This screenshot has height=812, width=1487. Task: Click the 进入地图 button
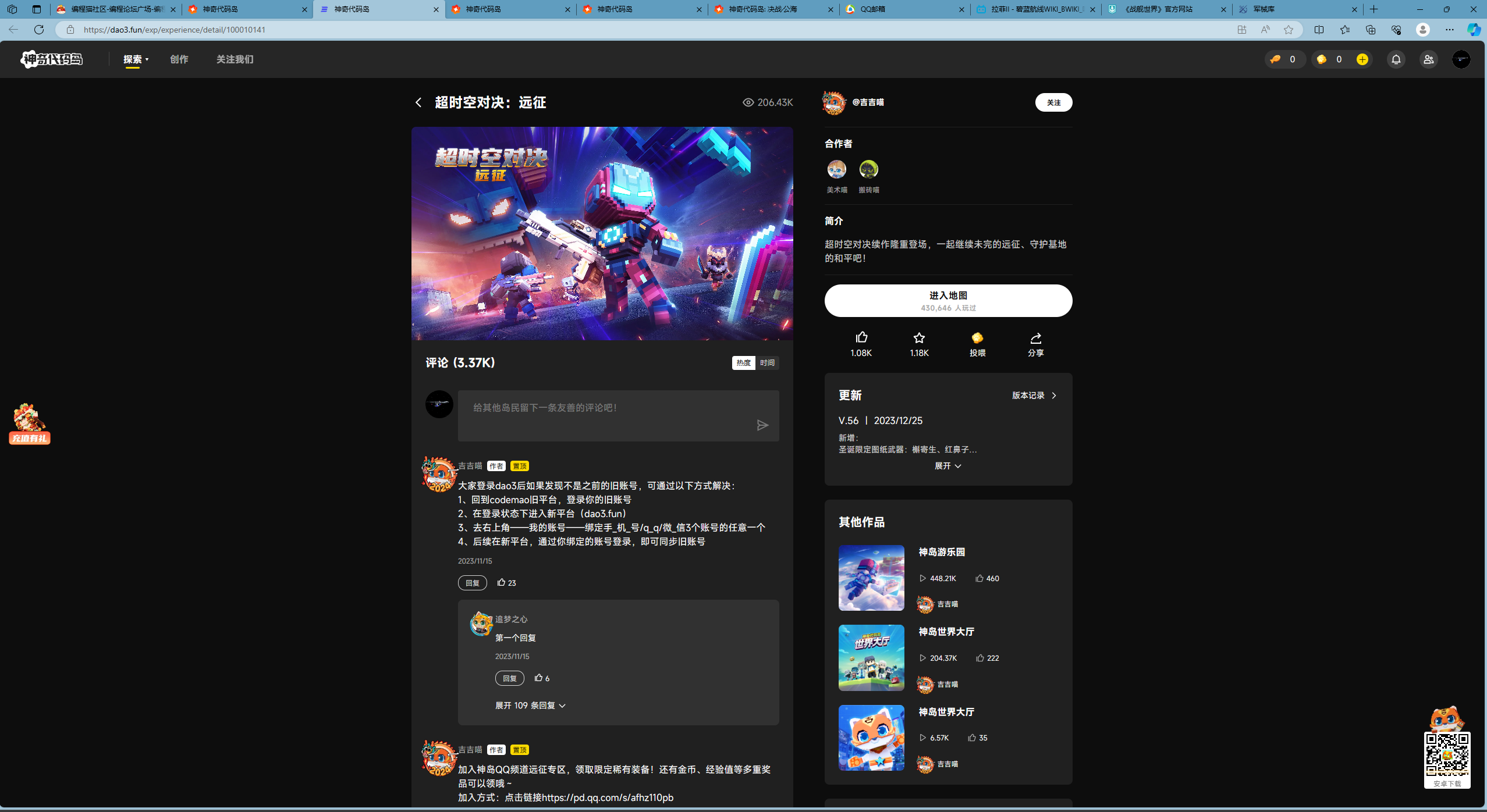click(948, 301)
